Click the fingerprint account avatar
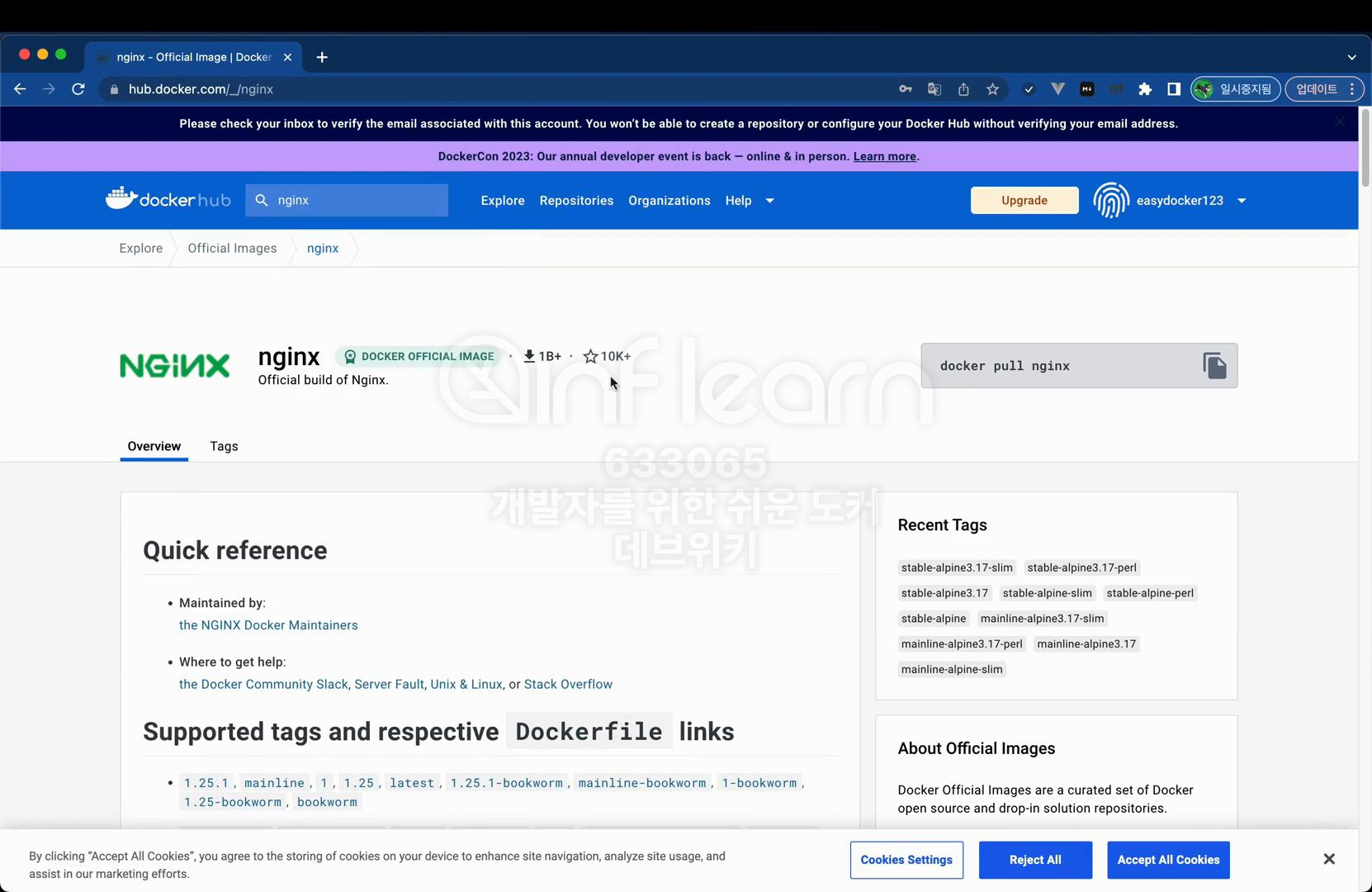The height and width of the screenshot is (892, 1372). (1111, 200)
